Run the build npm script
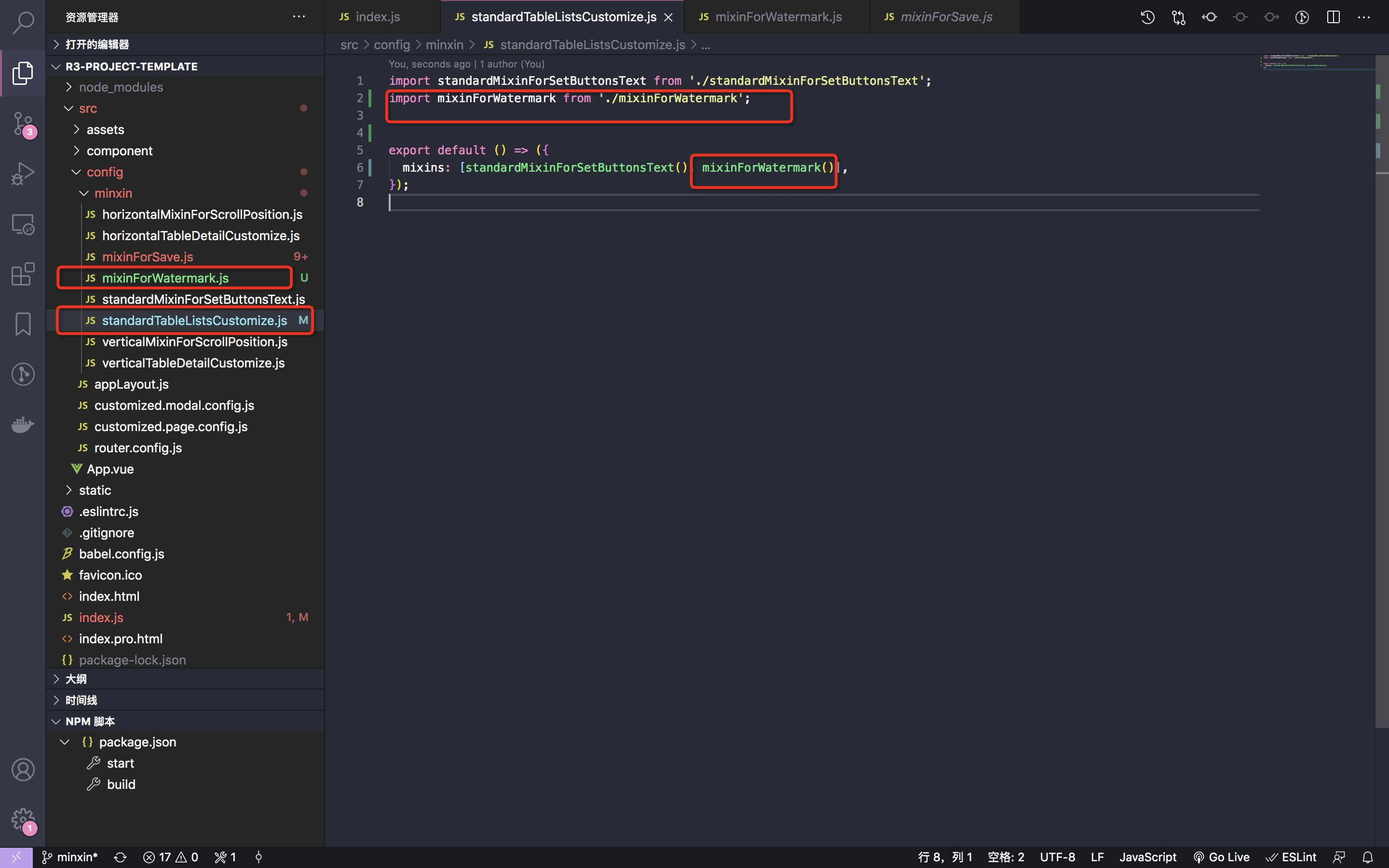1389x868 pixels. [185, 785]
